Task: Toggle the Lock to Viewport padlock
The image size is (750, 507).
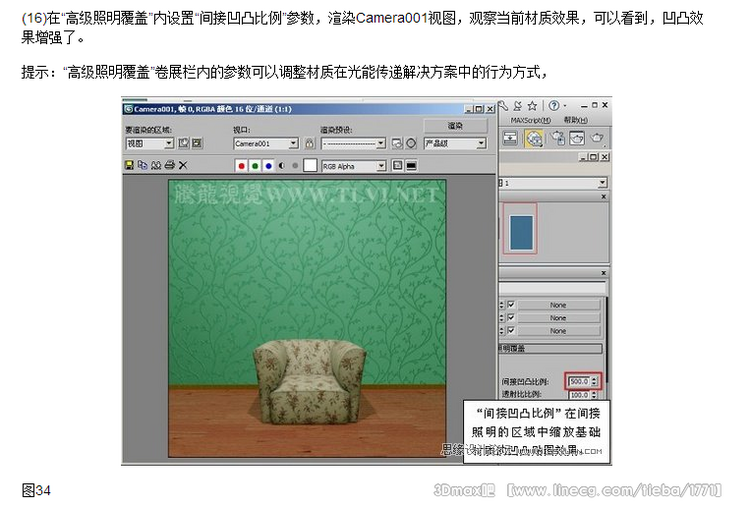Action: [309, 143]
